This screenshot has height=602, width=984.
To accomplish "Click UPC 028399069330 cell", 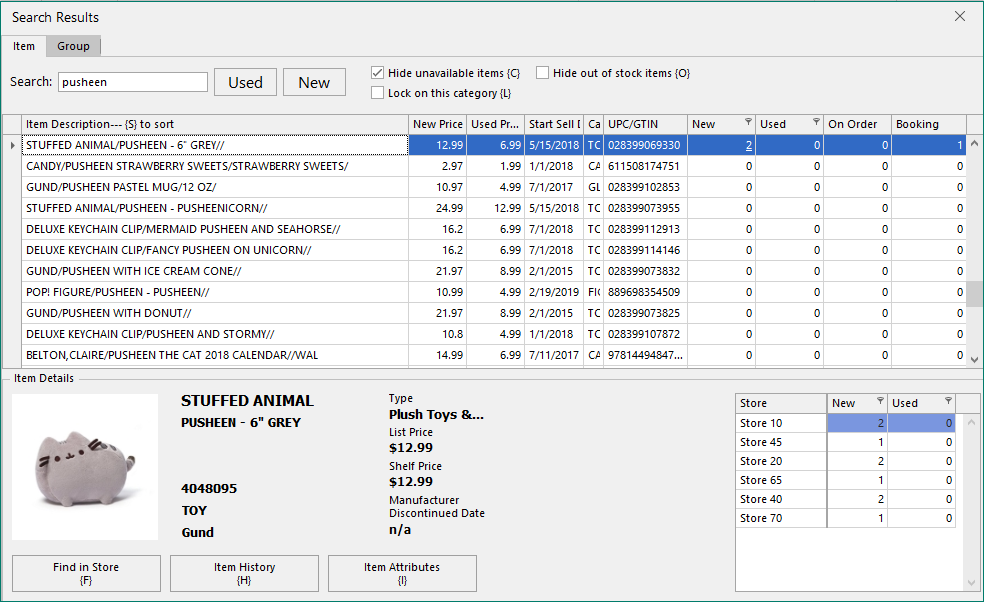I will pyautogui.click(x=645, y=145).
